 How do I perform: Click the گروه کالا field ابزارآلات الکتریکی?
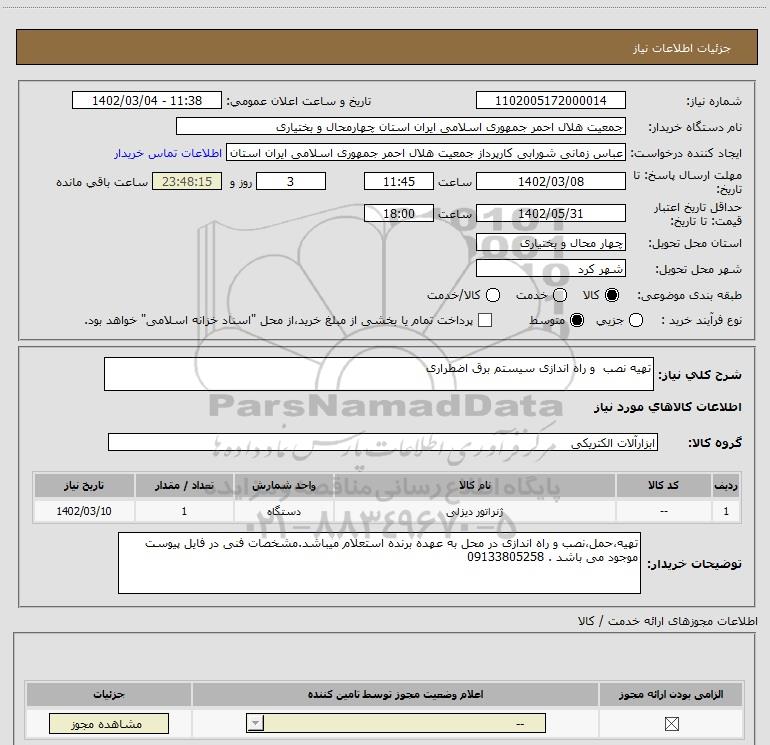383,442
